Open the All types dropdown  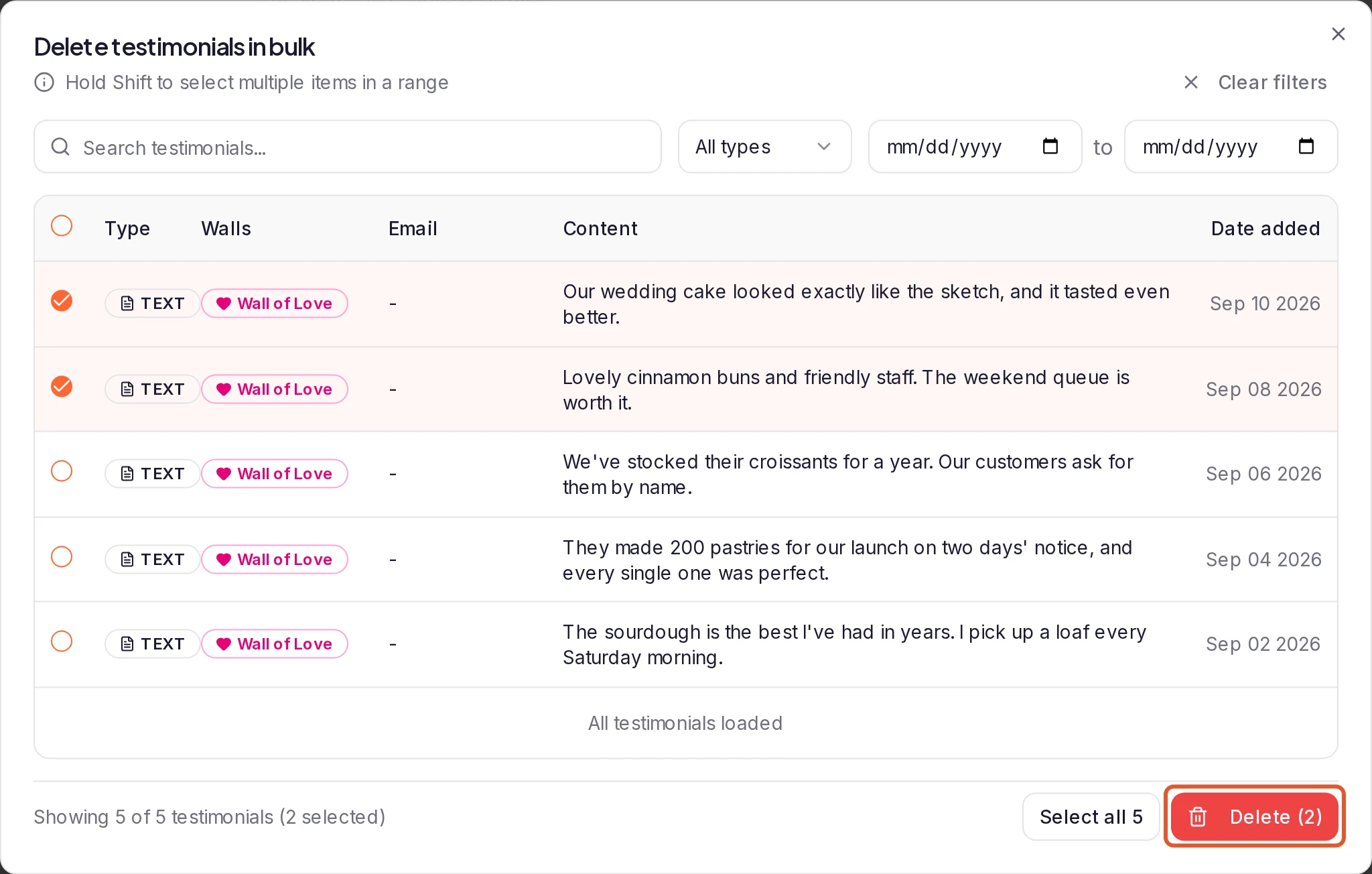pos(765,147)
